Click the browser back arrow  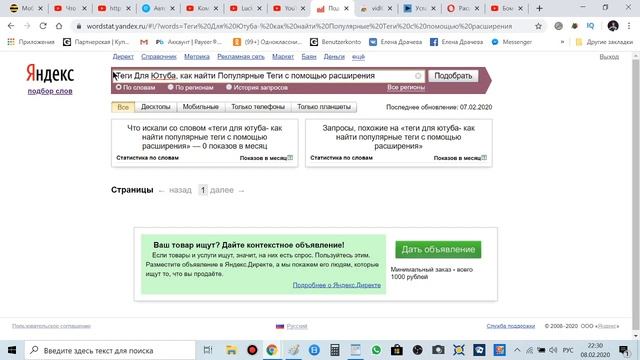pyautogui.click(x=11, y=26)
